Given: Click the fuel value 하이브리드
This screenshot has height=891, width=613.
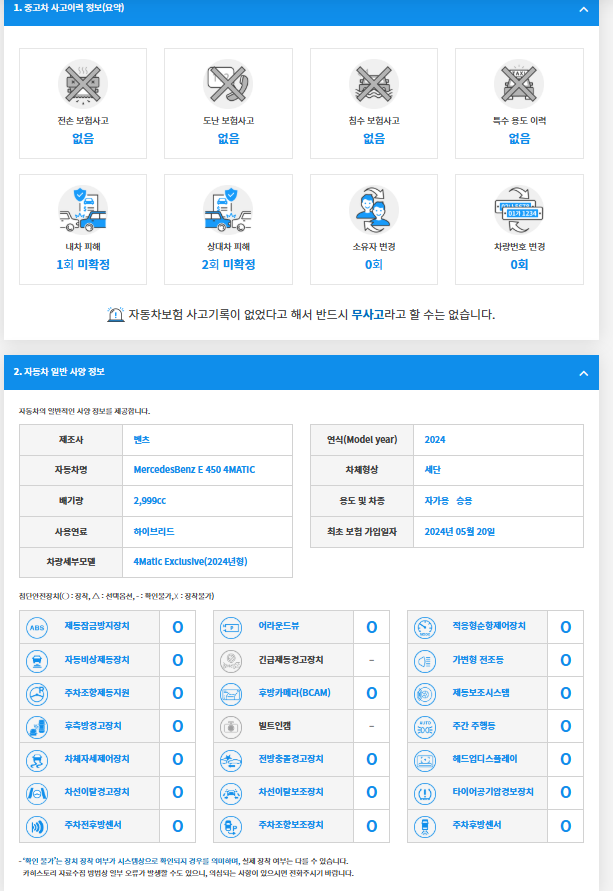Looking at the screenshot, I should tap(154, 532).
